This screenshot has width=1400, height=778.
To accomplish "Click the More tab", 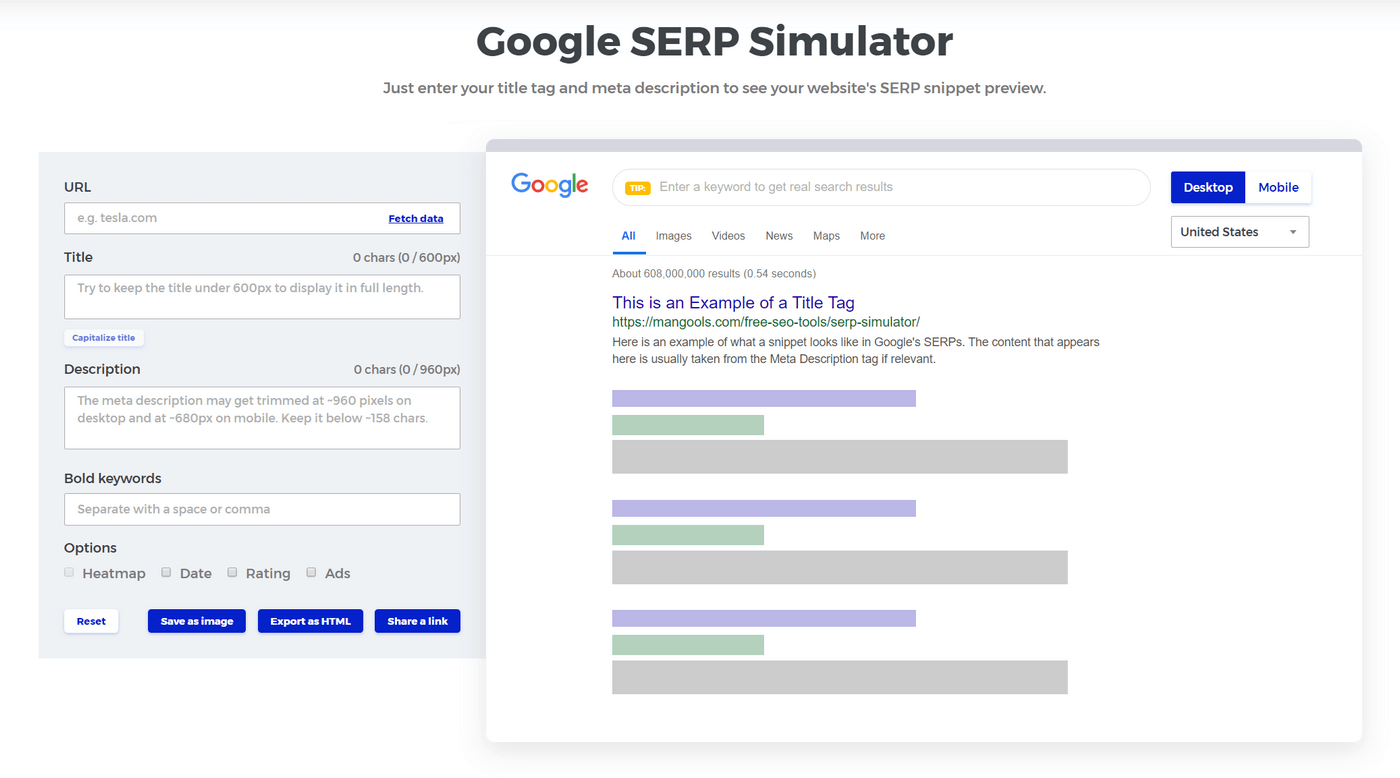I will [872, 236].
